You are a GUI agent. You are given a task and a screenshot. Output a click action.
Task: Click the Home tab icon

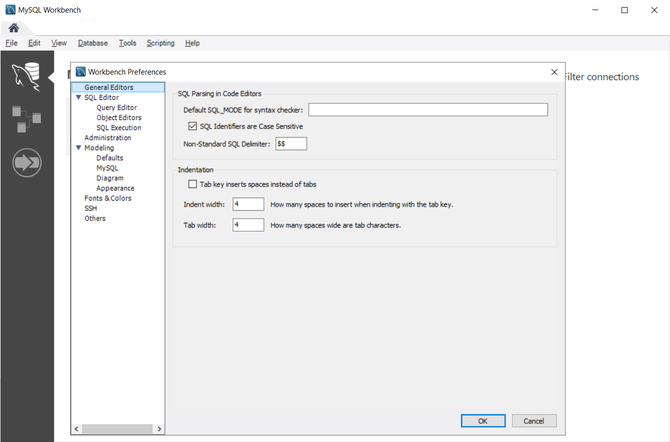[x=14, y=28]
